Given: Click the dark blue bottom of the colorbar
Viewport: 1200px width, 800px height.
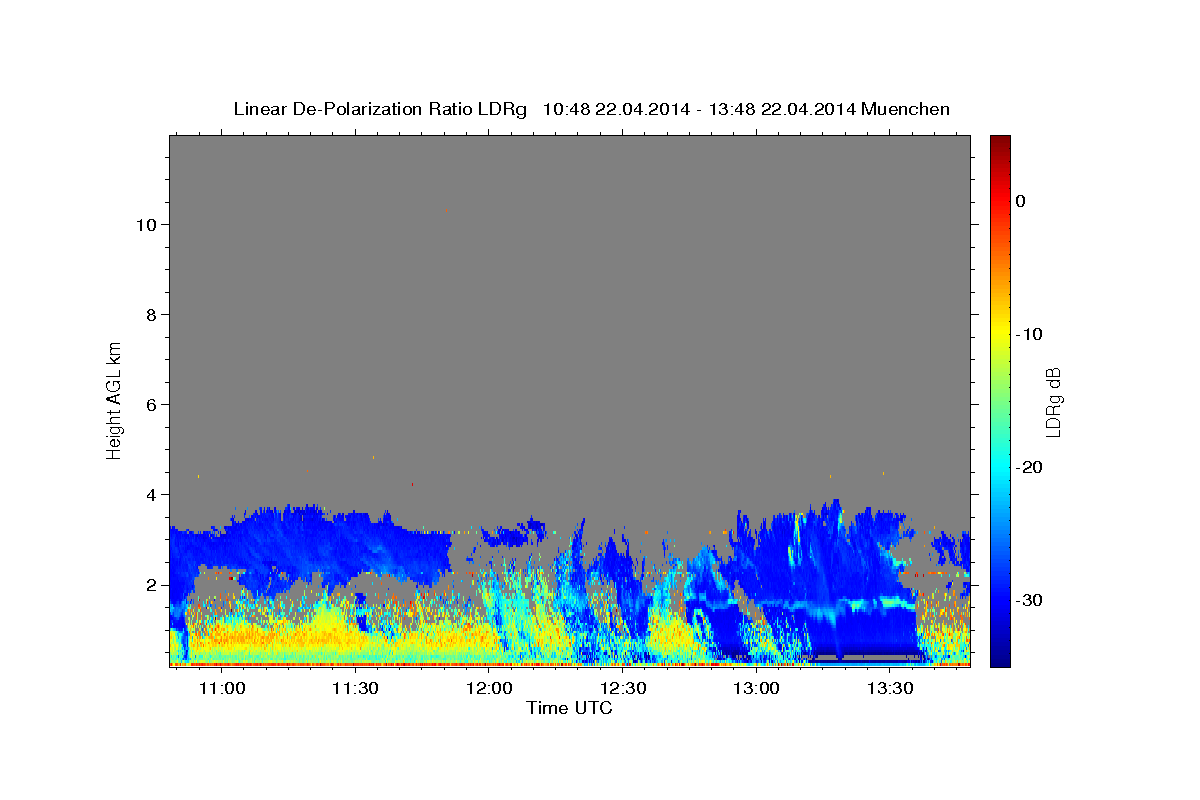Looking at the screenshot, I should tap(1000, 655).
